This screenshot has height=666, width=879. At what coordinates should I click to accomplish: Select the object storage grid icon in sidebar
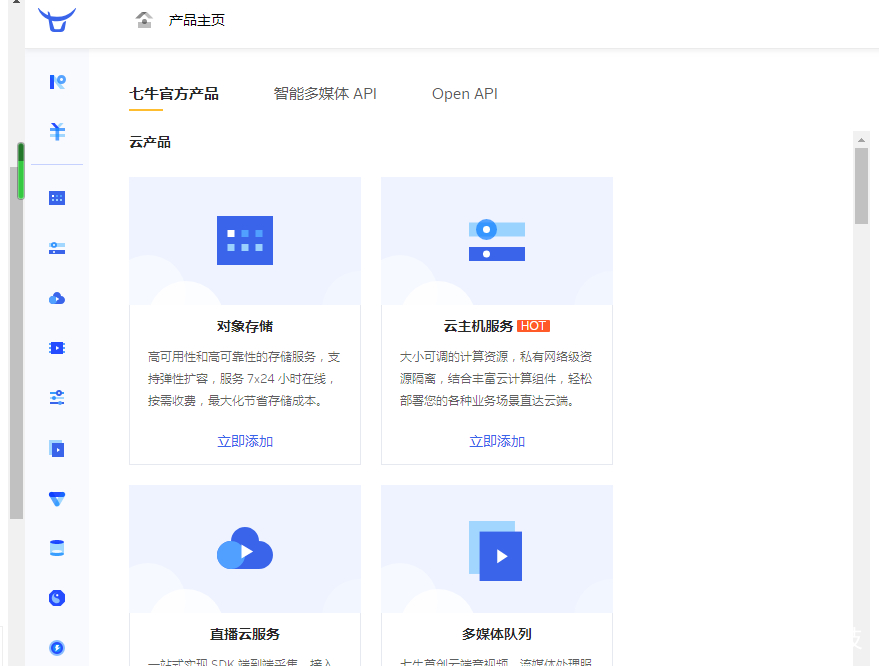point(57,198)
